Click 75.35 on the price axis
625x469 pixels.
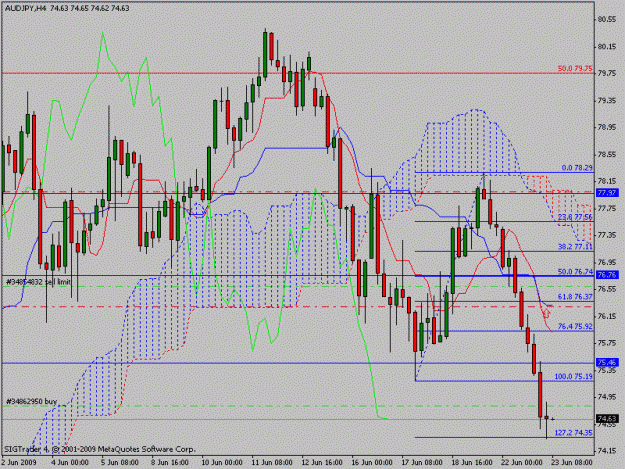[x=607, y=371]
